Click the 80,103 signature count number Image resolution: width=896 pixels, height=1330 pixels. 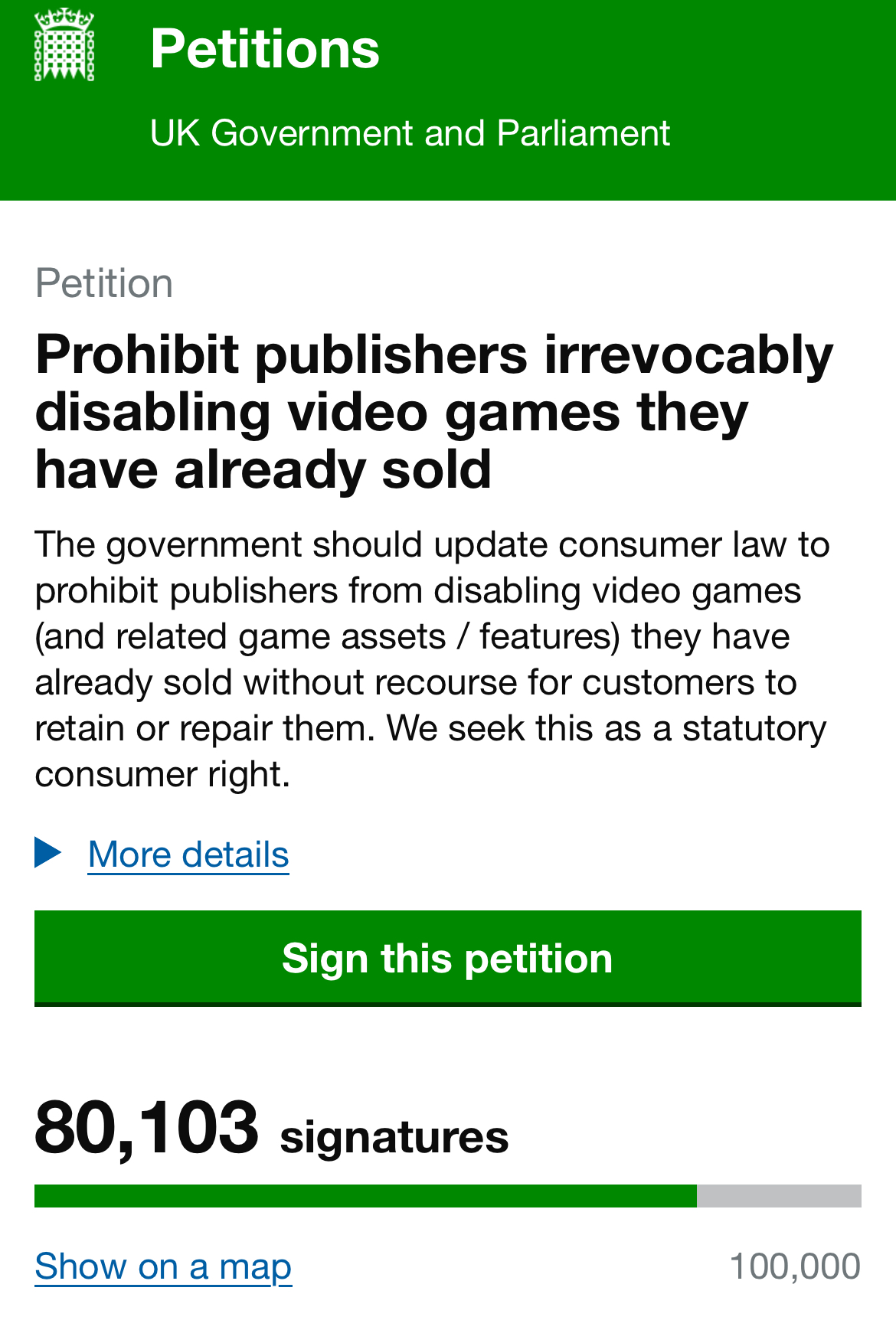coord(147,1128)
